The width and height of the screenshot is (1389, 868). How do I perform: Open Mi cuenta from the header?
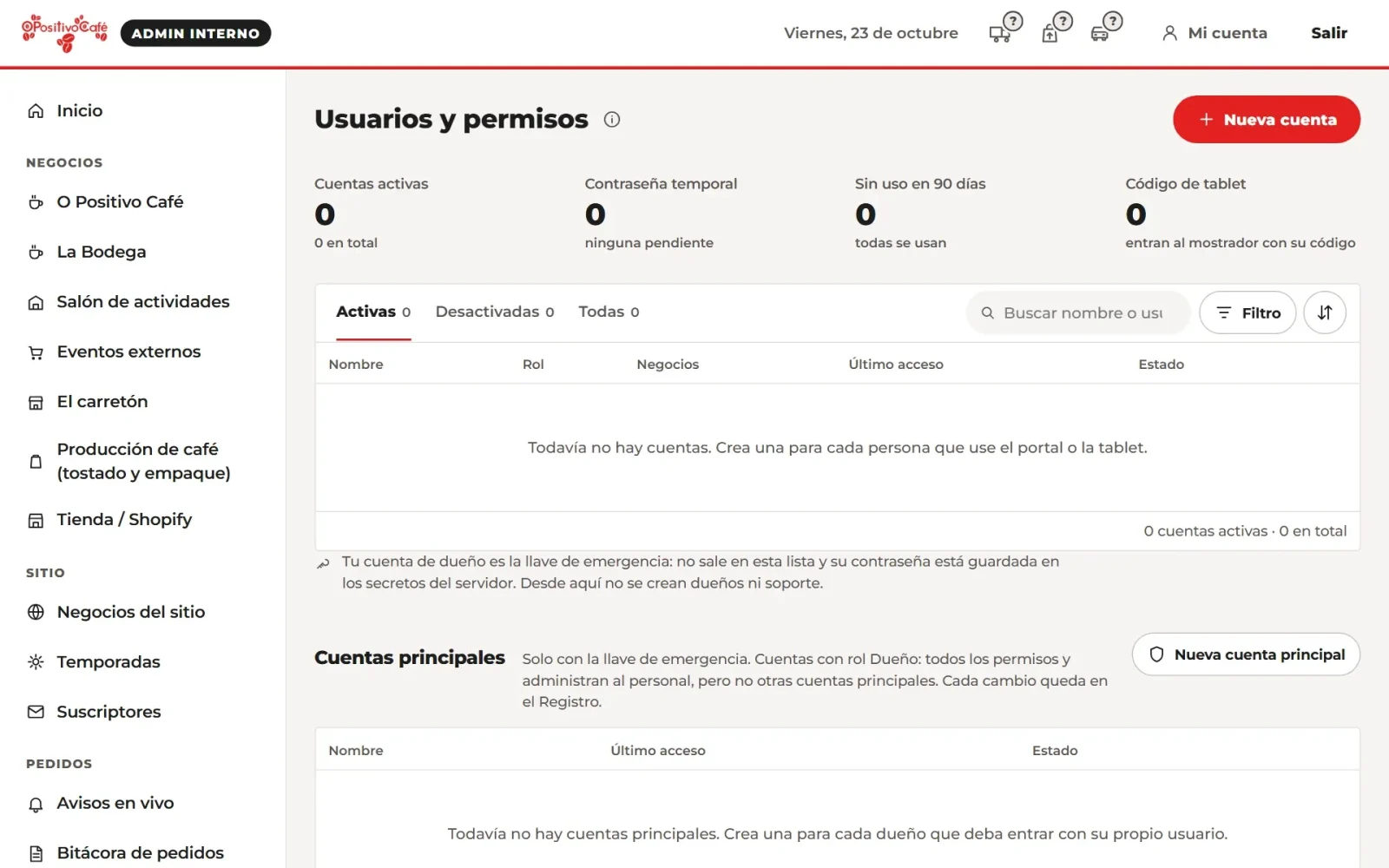[x=1215, y=33]
